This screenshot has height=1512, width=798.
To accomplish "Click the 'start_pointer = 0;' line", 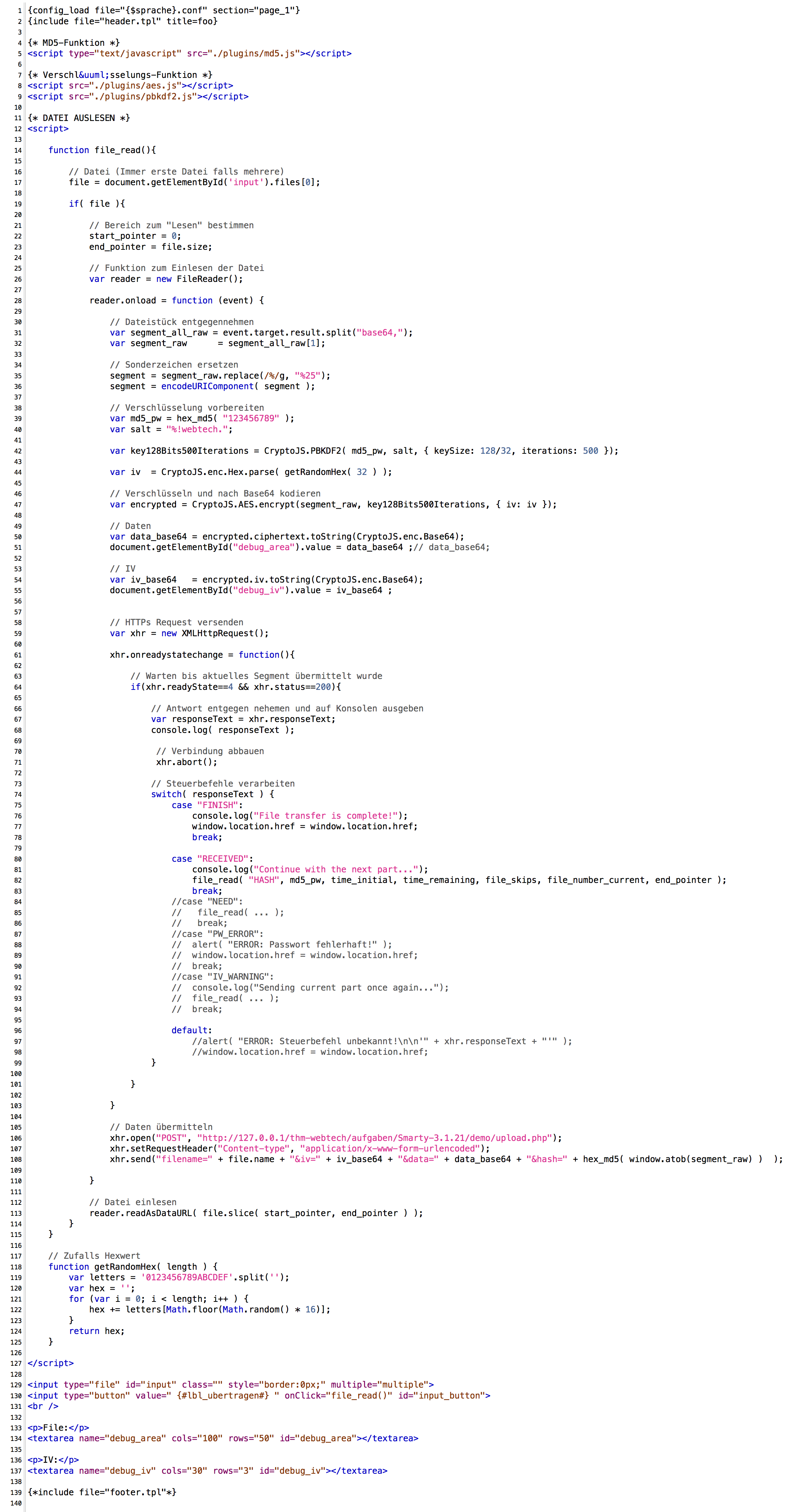I will [x=135, y=236].
